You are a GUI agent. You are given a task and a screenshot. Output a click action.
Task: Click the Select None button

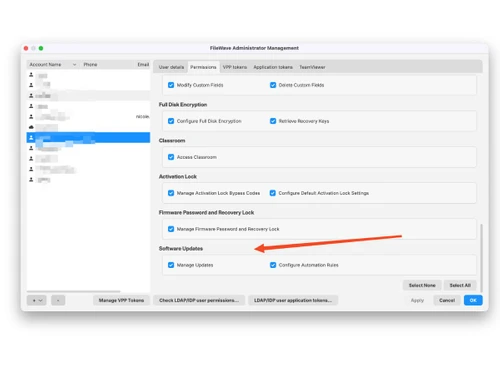click(422, 285)
